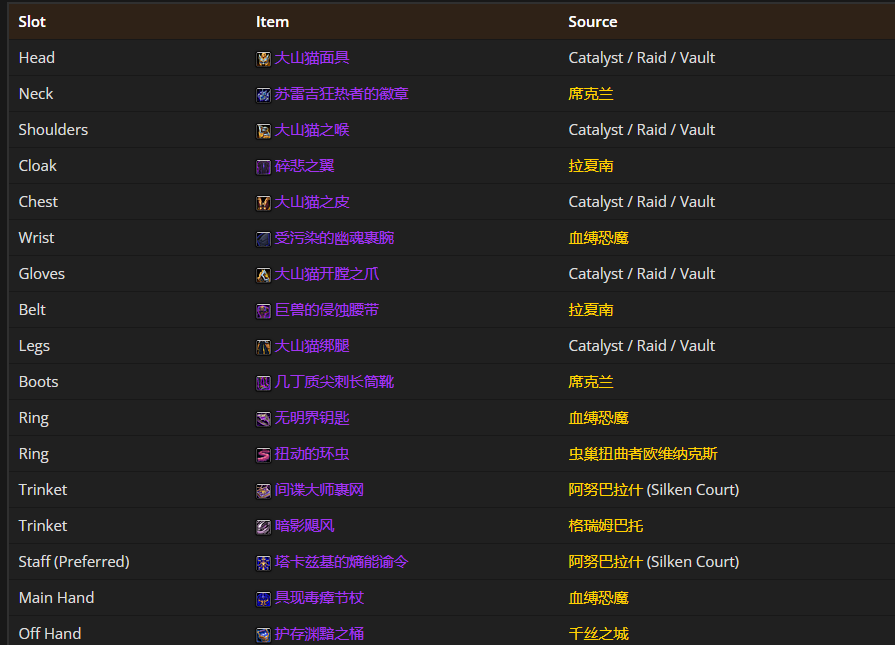The height and width of the screenshot is (645, 895).
Task: Open the 几丁质尖刺长筒靴 boots link
Action: point(334,382)
